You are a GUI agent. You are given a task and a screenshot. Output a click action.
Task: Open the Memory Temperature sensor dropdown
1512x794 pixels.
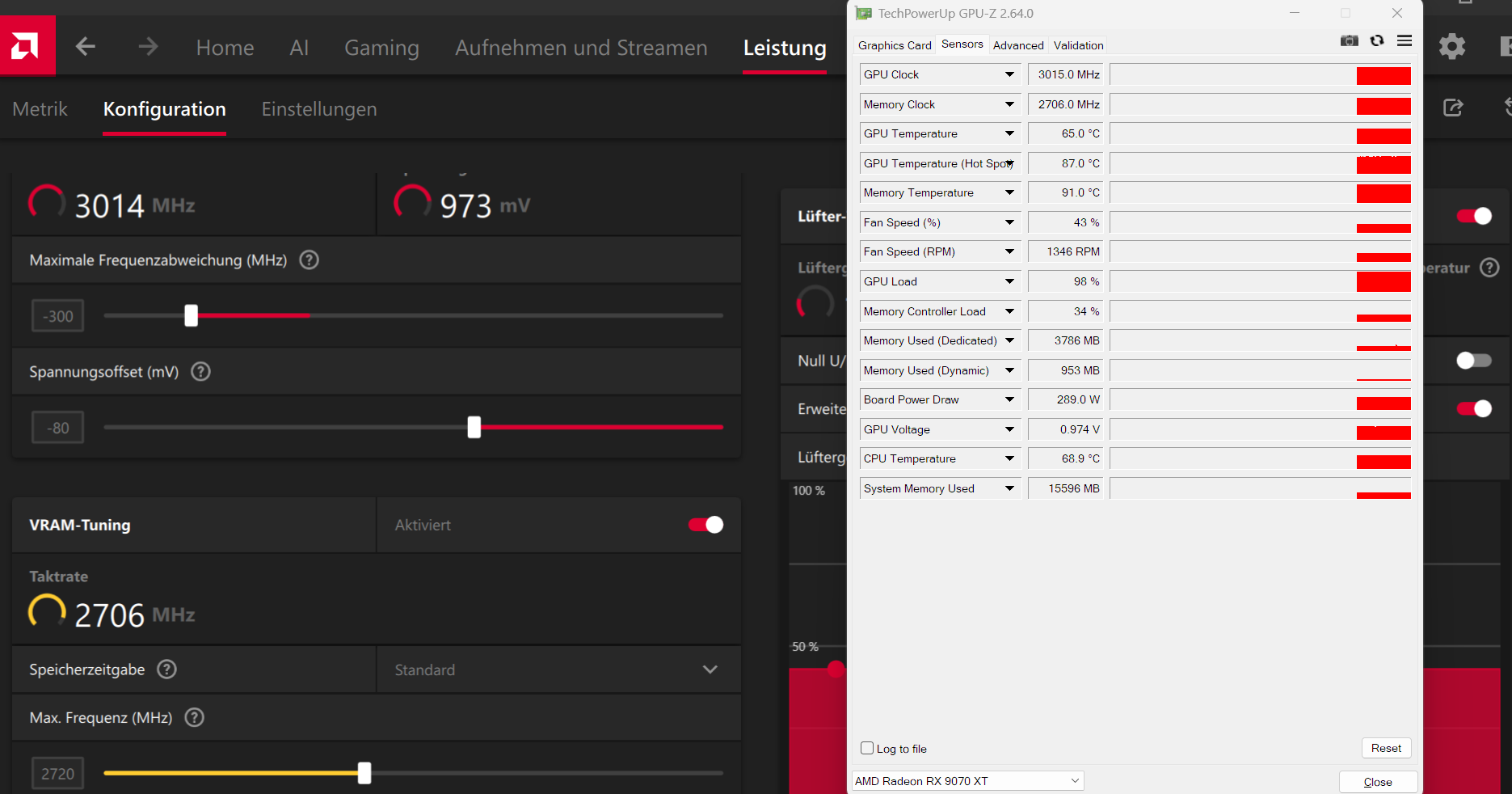(x=1009, y=192)
